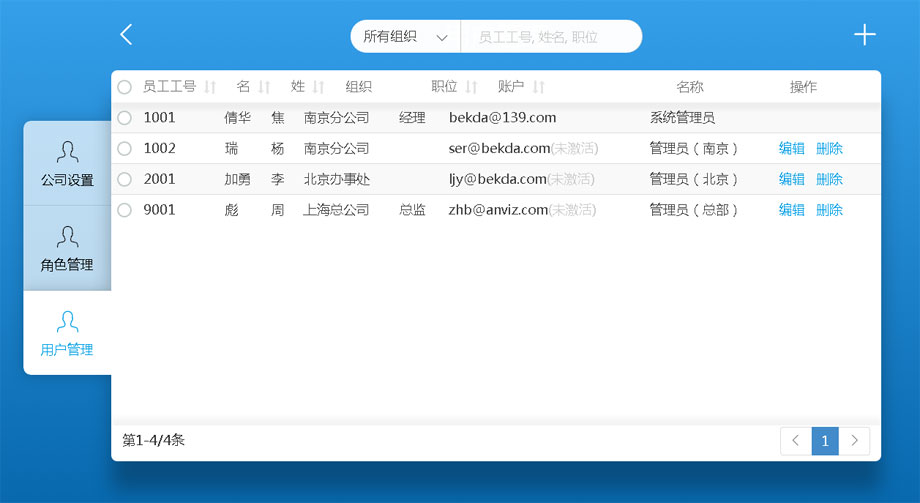
Task: Click the plus icon to add user
Action: click(x=864, y=35)
